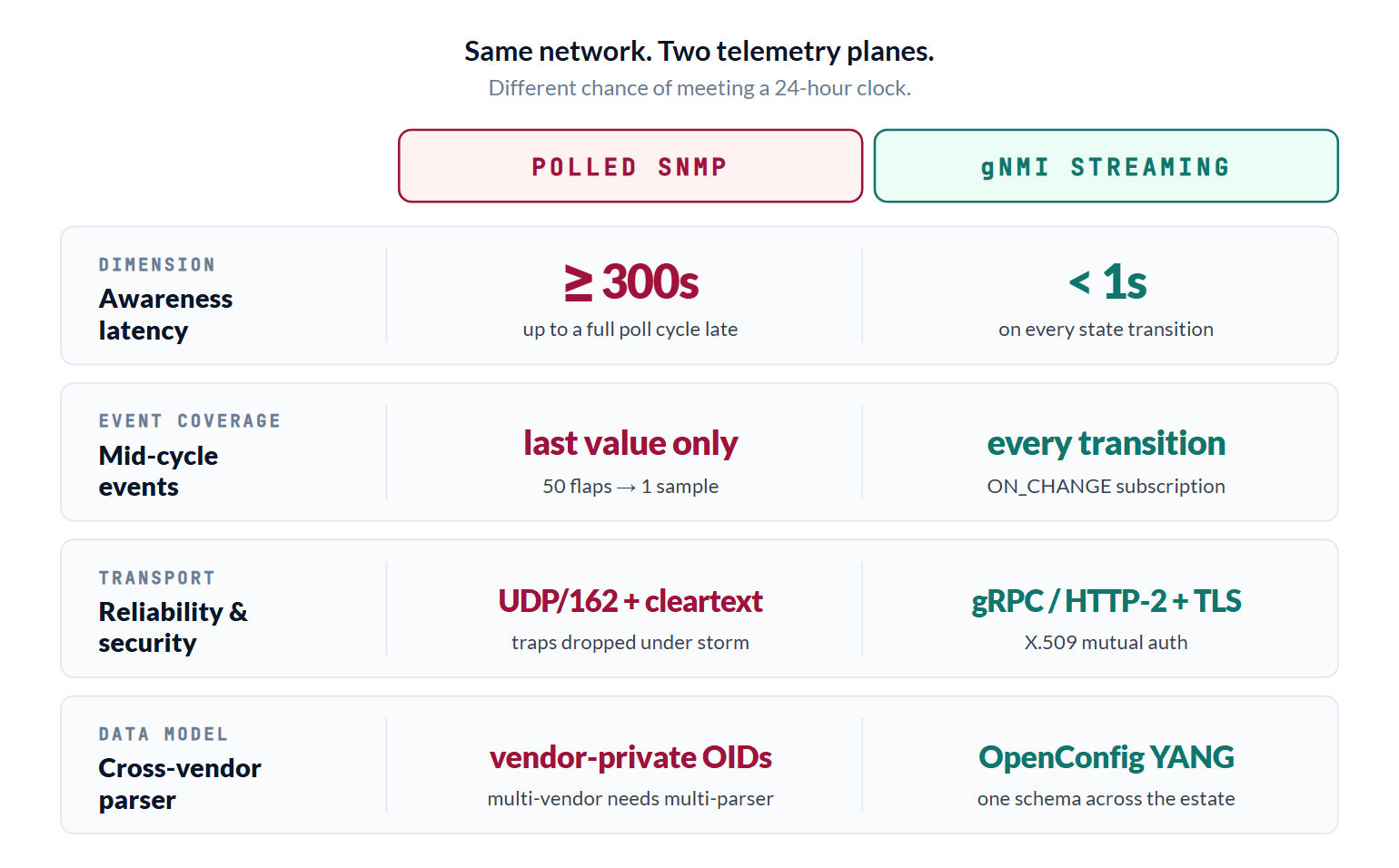Select the Mid-cycle events row label

(x=159, y=471)
